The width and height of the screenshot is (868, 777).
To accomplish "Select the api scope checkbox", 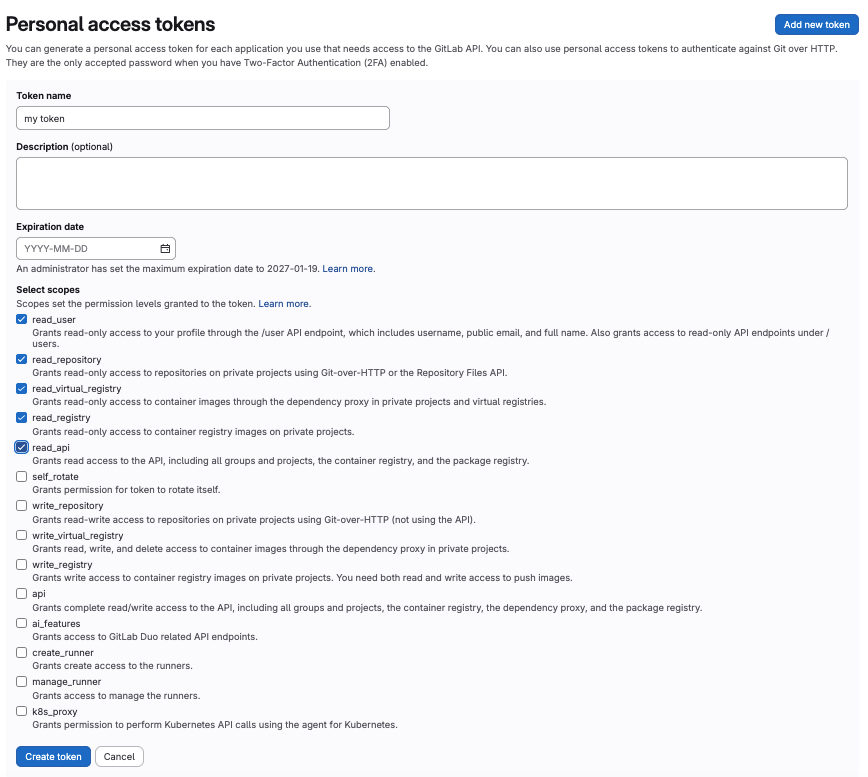I will coord(22,594).
